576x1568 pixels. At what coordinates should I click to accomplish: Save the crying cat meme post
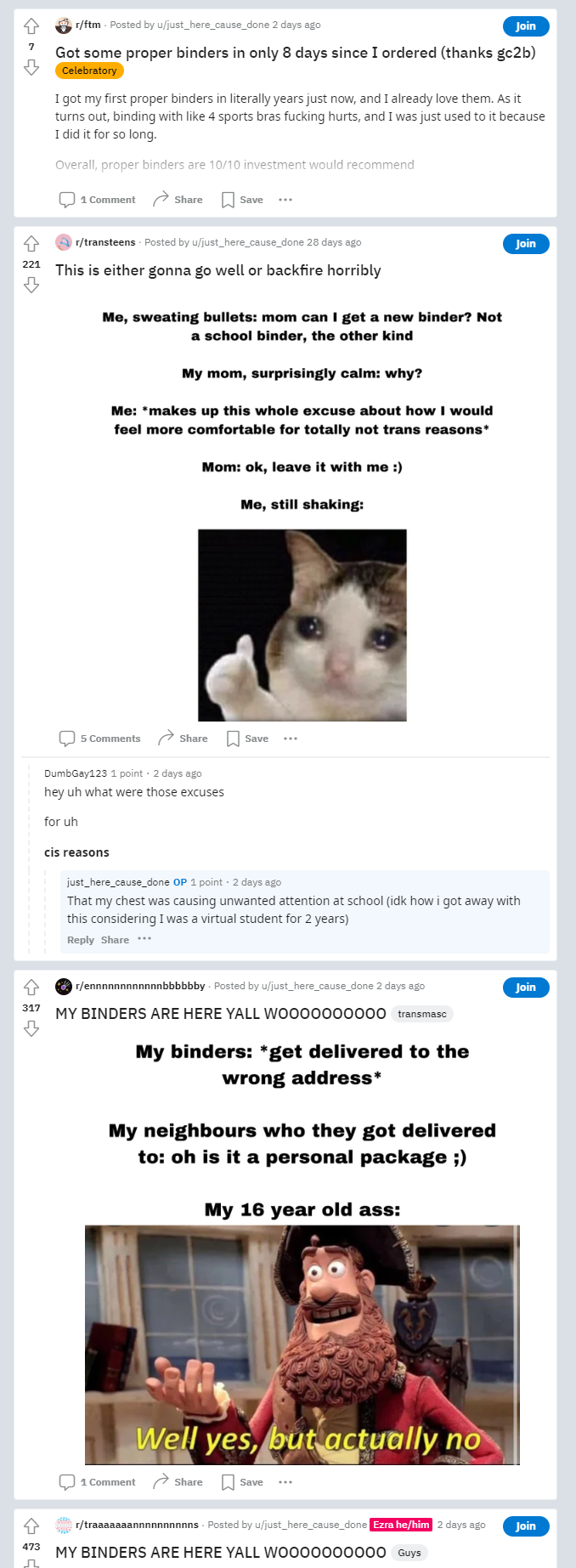[x=247, y=739]
